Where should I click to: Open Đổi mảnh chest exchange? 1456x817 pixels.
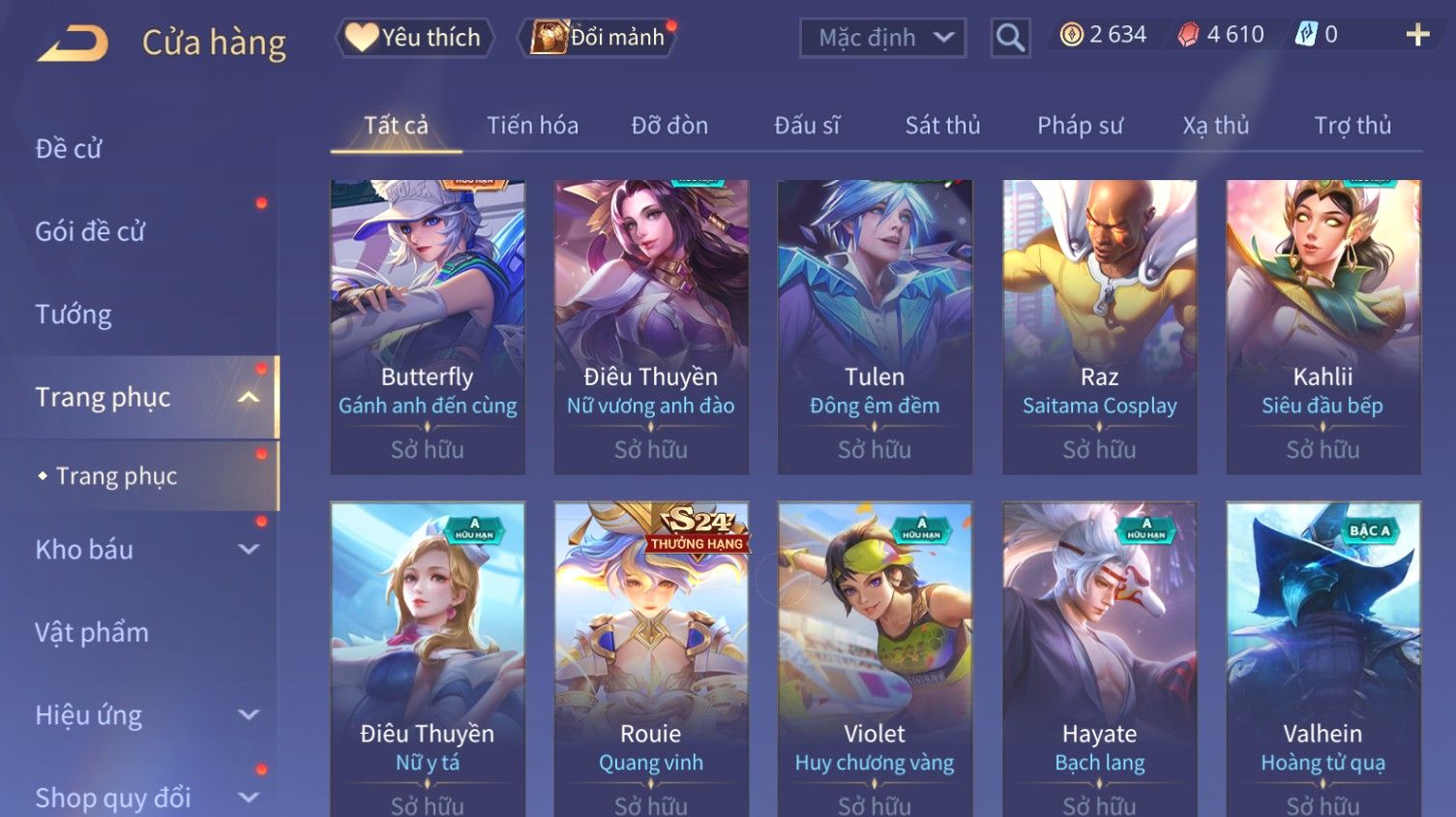tap(599, 38)
